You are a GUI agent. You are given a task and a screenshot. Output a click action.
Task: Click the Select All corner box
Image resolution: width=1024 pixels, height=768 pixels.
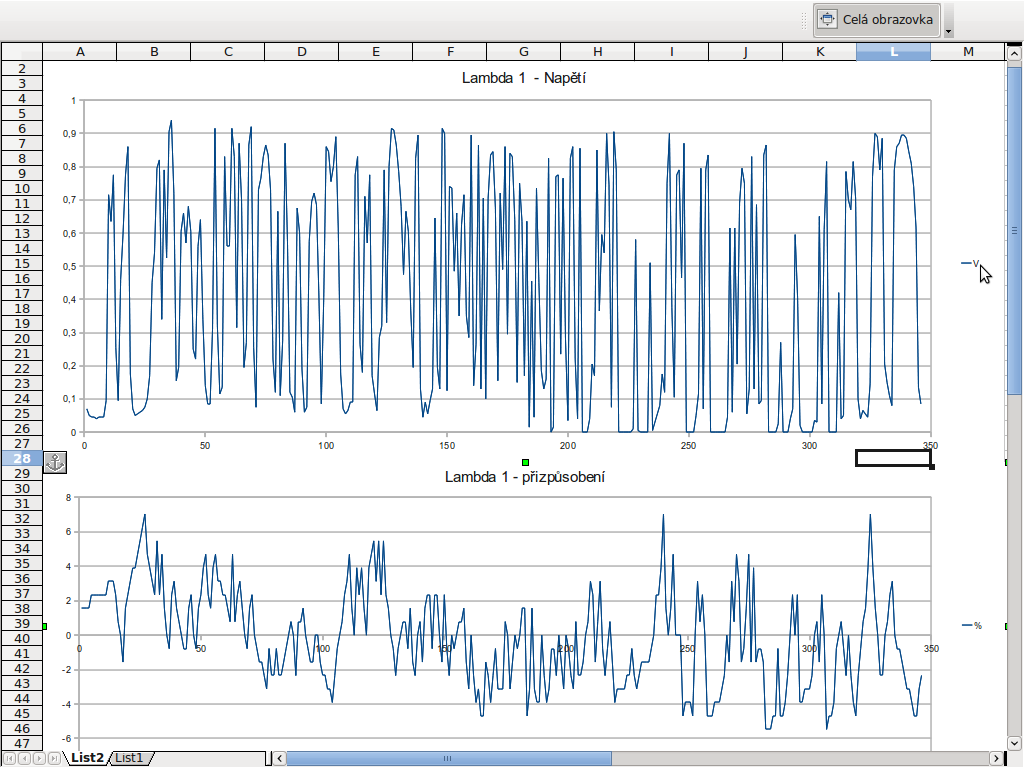[x=22, y=52]
